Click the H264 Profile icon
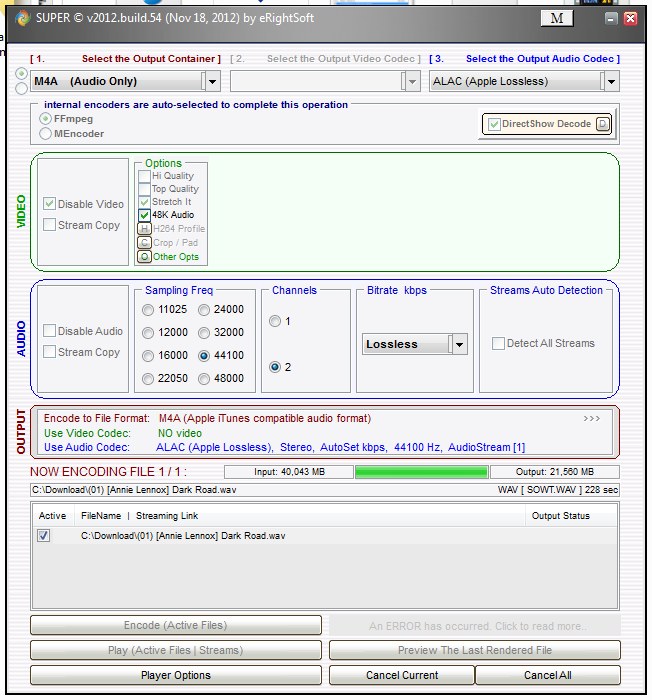This screenshot has height=700, width=652. pyautogui.click(x=144, y=229)
